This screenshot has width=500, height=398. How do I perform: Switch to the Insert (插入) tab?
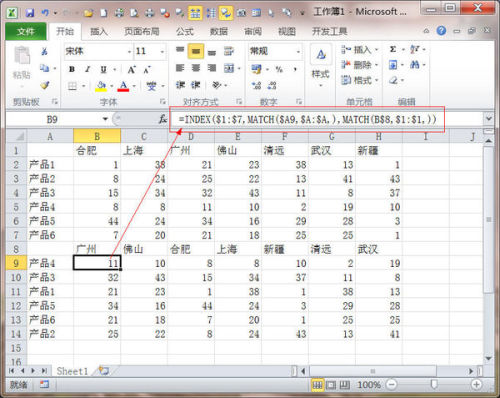tap(99, 32)
